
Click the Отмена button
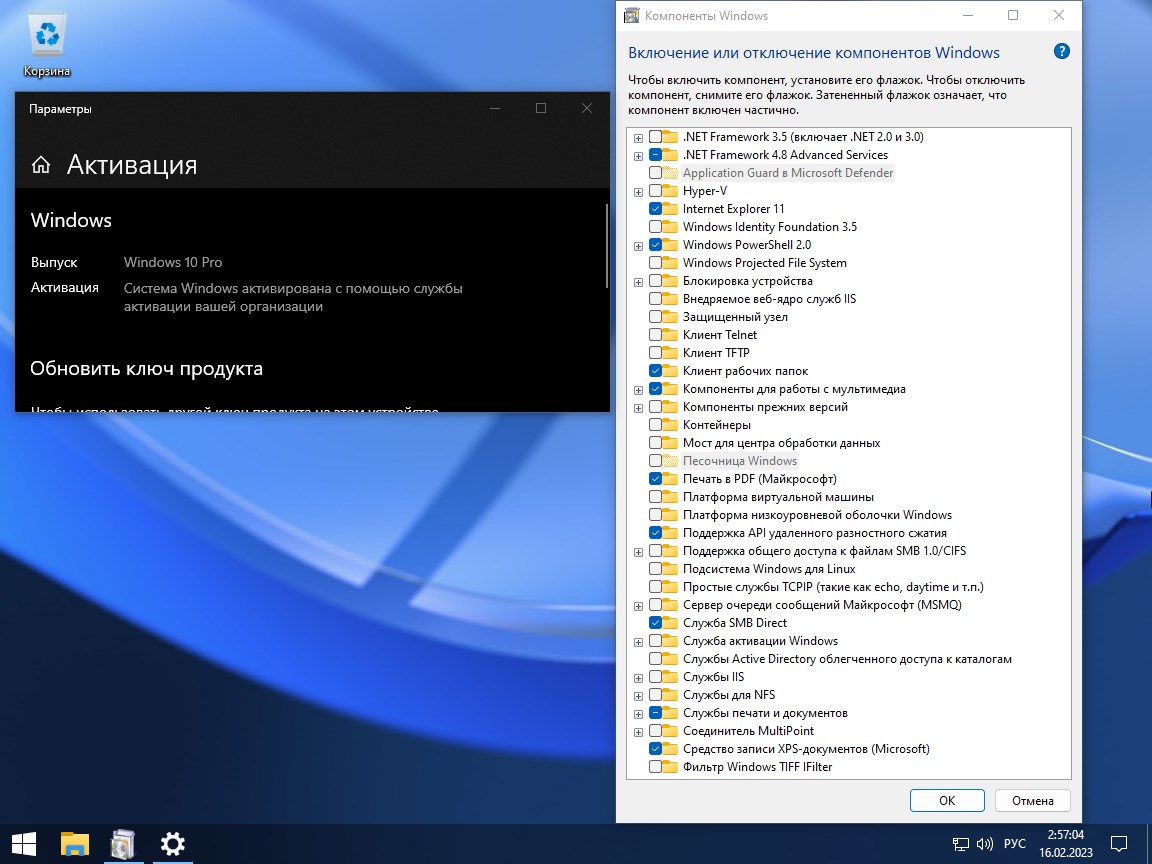coord(1032,801)
